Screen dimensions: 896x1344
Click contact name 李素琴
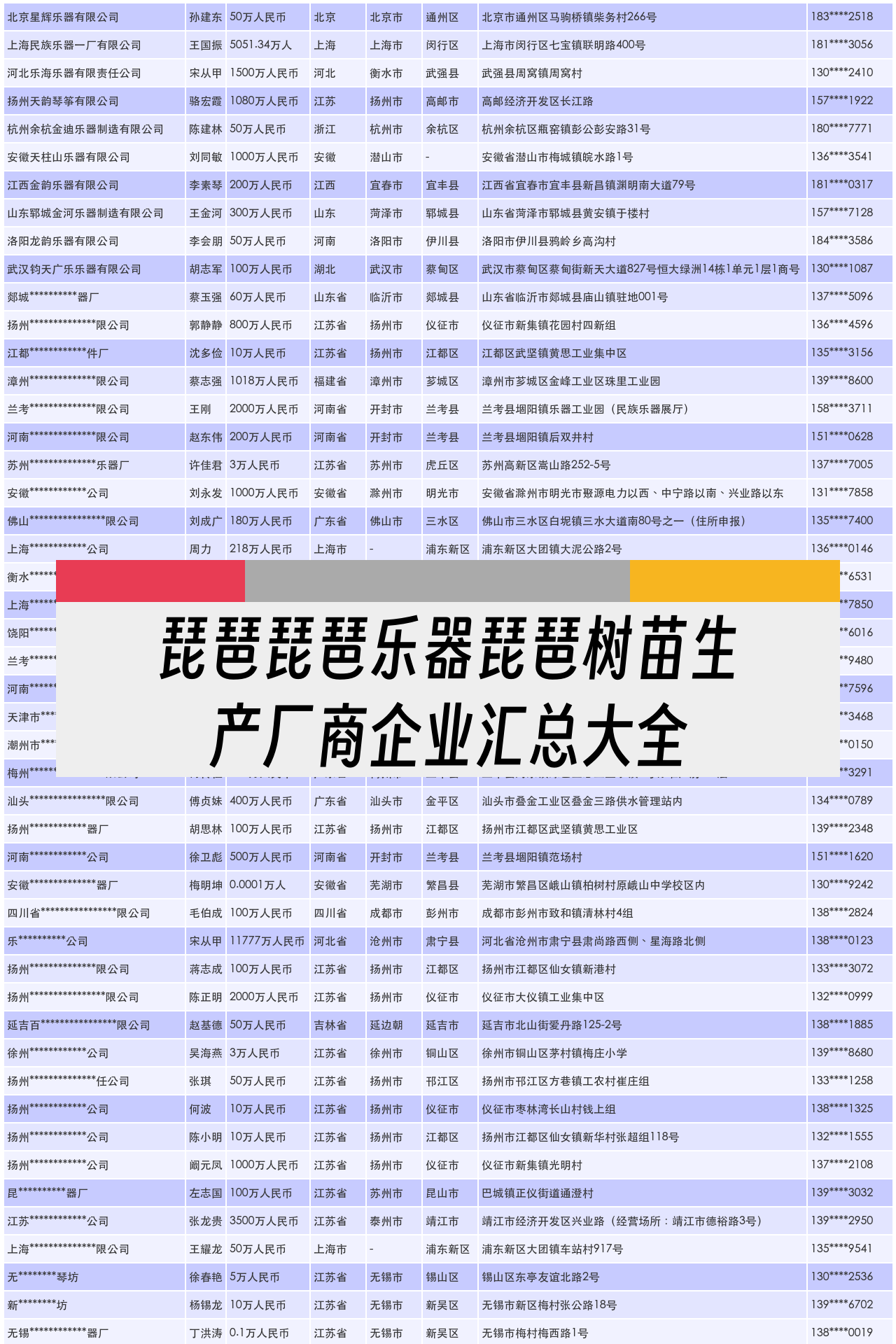[x=206, y=185]
